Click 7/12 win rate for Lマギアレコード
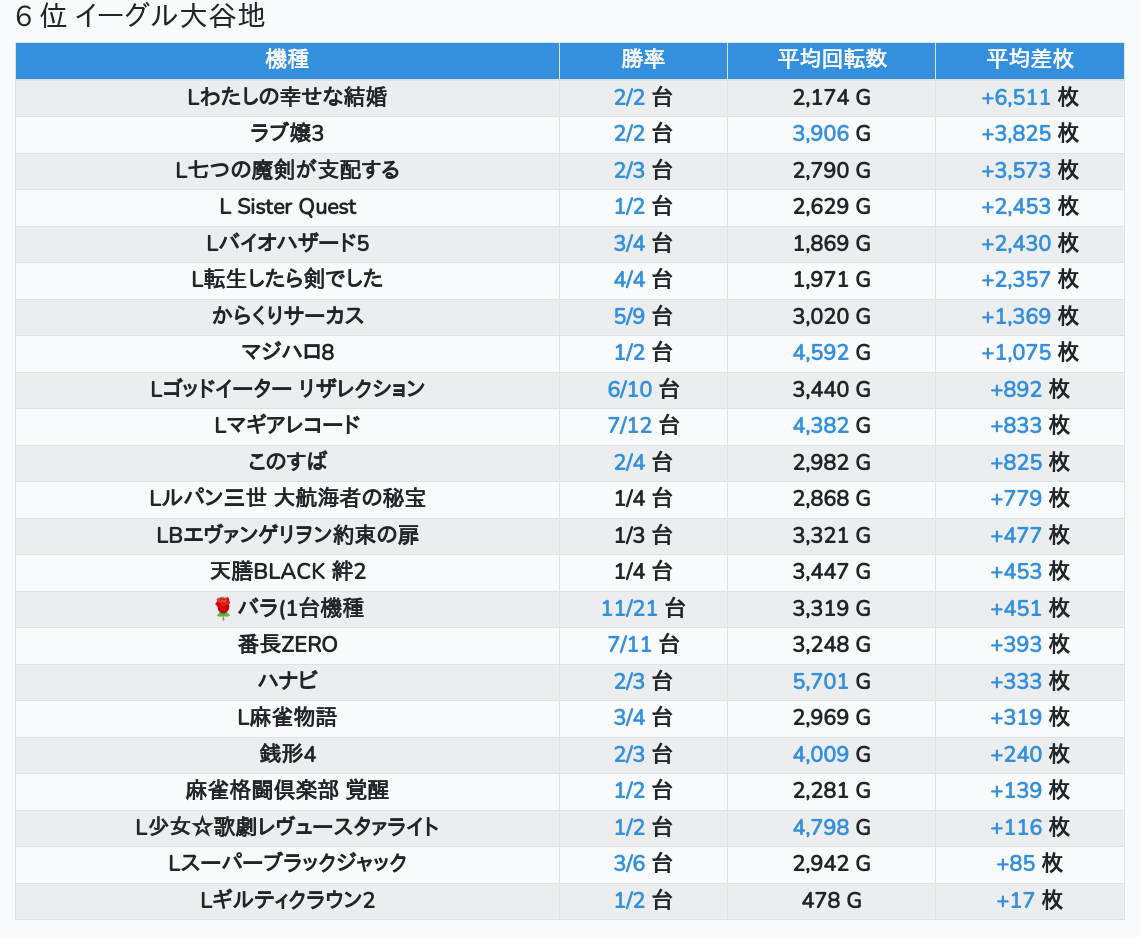Screen dimensions: 1140x937 click(630, 425)
